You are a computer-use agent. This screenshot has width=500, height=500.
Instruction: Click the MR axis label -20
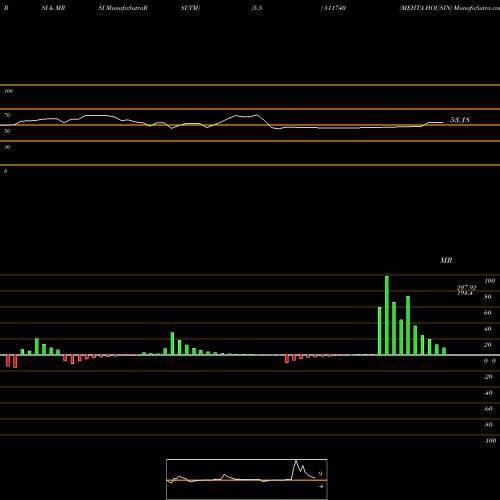488,377
